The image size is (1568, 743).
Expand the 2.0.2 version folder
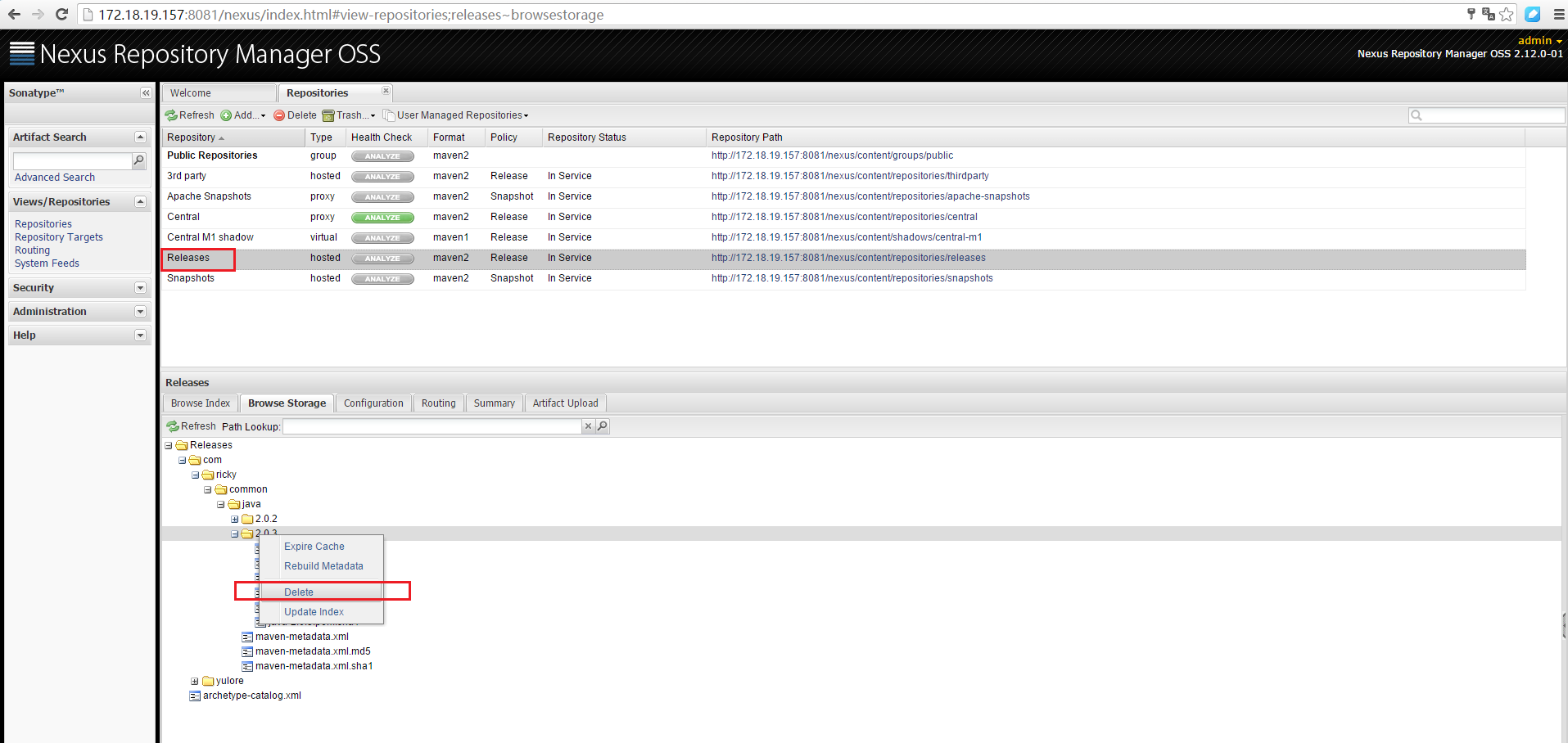pyautogui.click(x=234, y=520)
